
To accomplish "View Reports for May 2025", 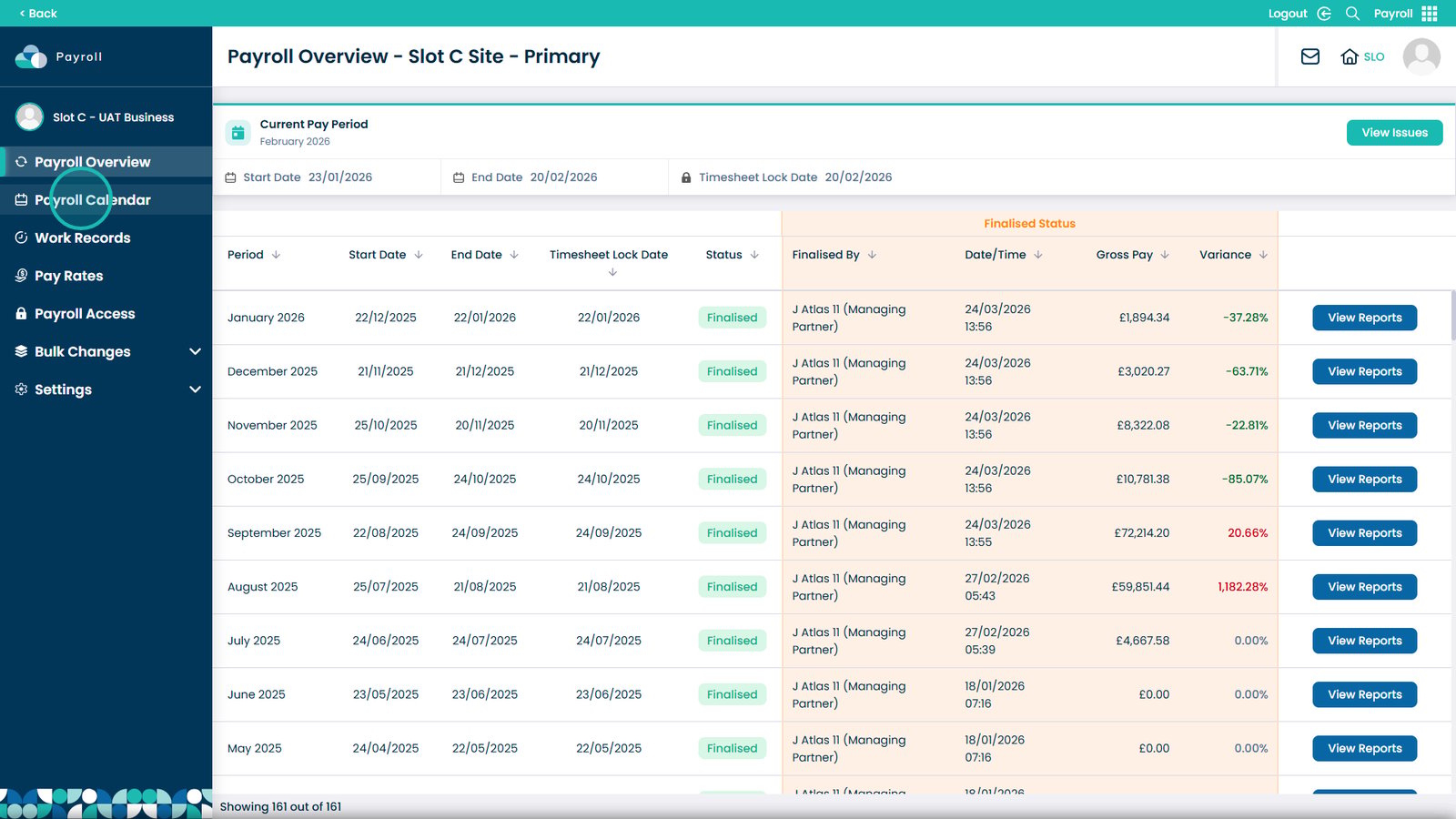I will pyautogui.click(x=1364, y=748).
